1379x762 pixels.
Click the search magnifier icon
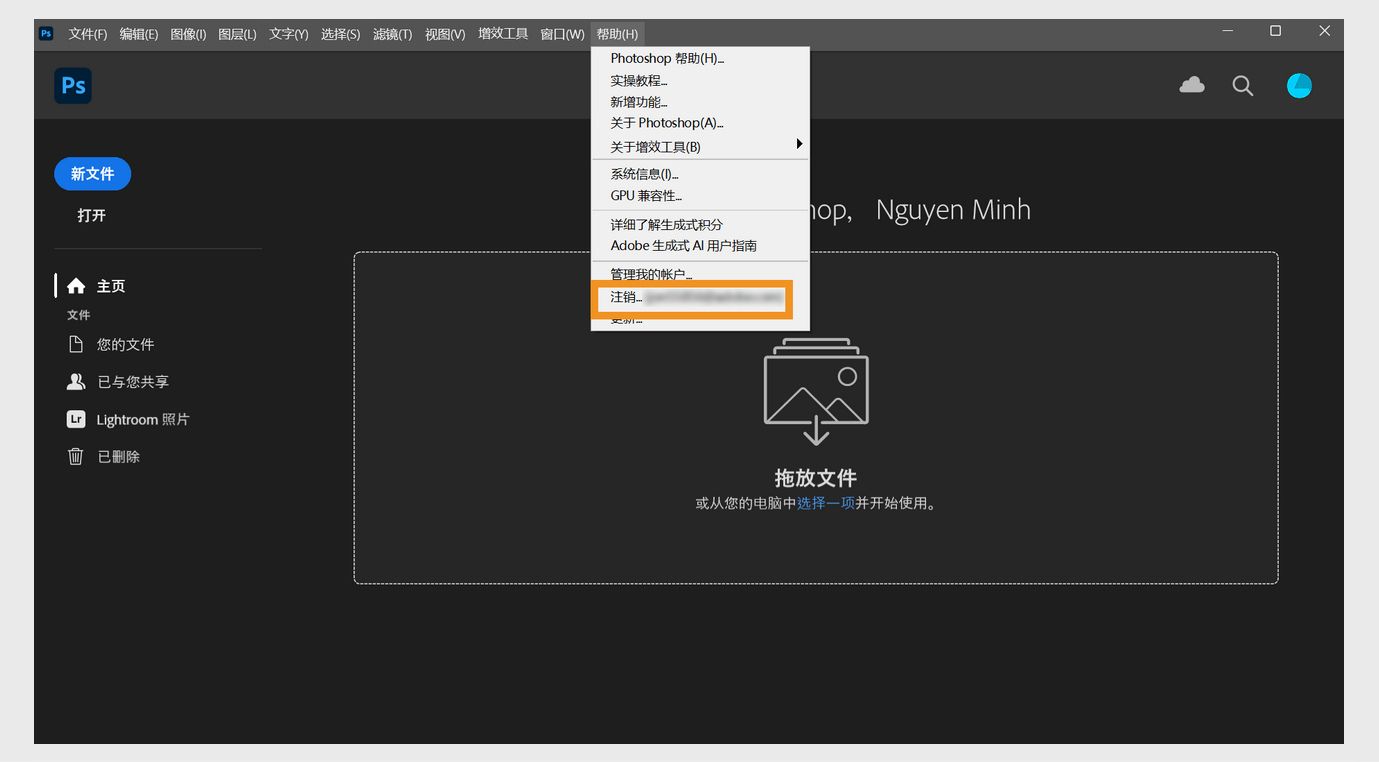click(x=1243, y=86)
